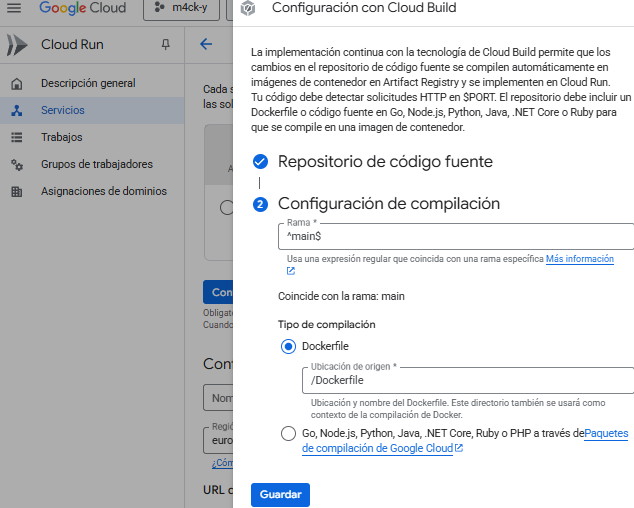
Task: Click the Google Cloud logo
Action: 82,8
